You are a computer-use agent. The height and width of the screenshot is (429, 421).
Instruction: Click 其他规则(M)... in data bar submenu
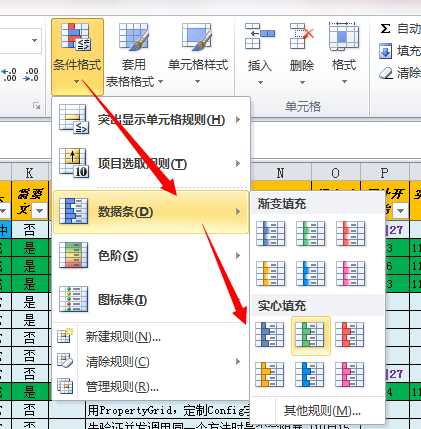(318, 411)
